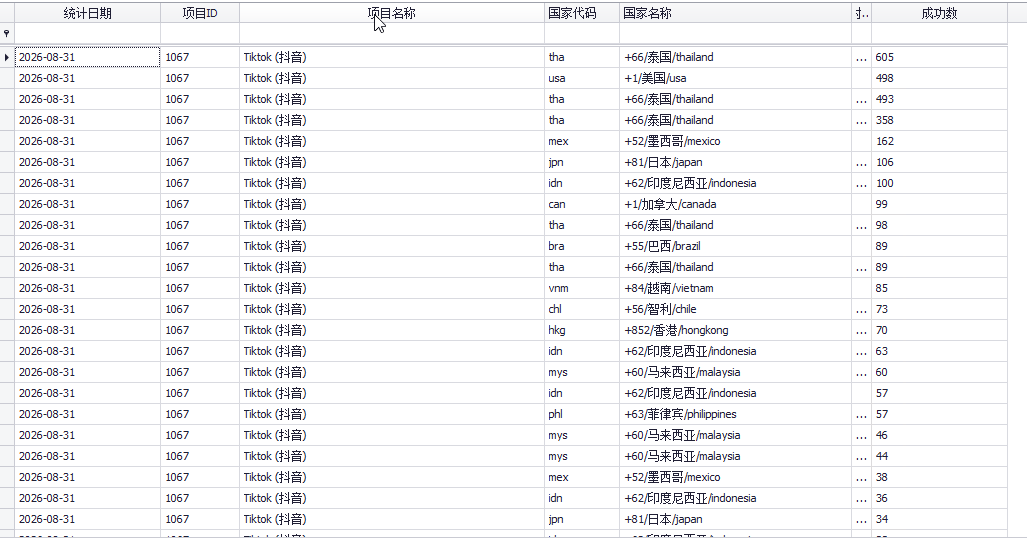Screen dimensions: 1027x538
Task: Select the +63/菲律宾/philippines country name cell
Action: [736, 413]
